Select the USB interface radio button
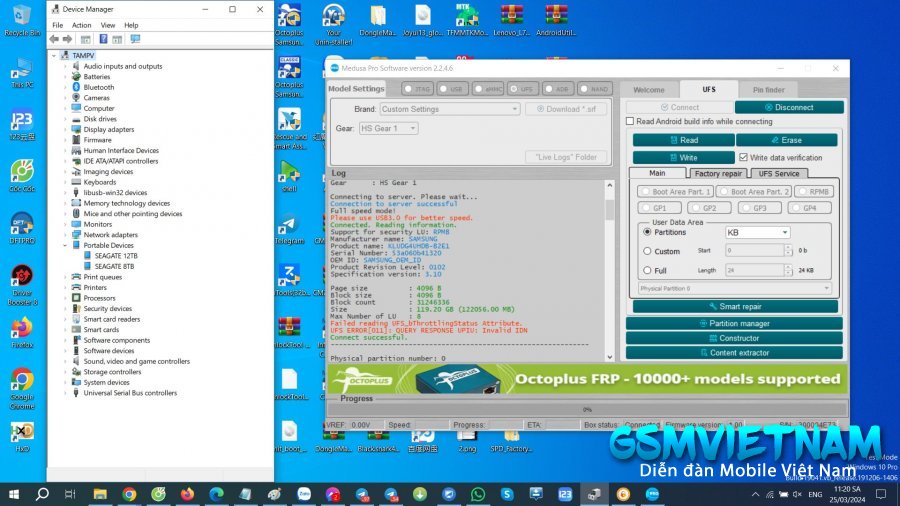 point(443,89)
